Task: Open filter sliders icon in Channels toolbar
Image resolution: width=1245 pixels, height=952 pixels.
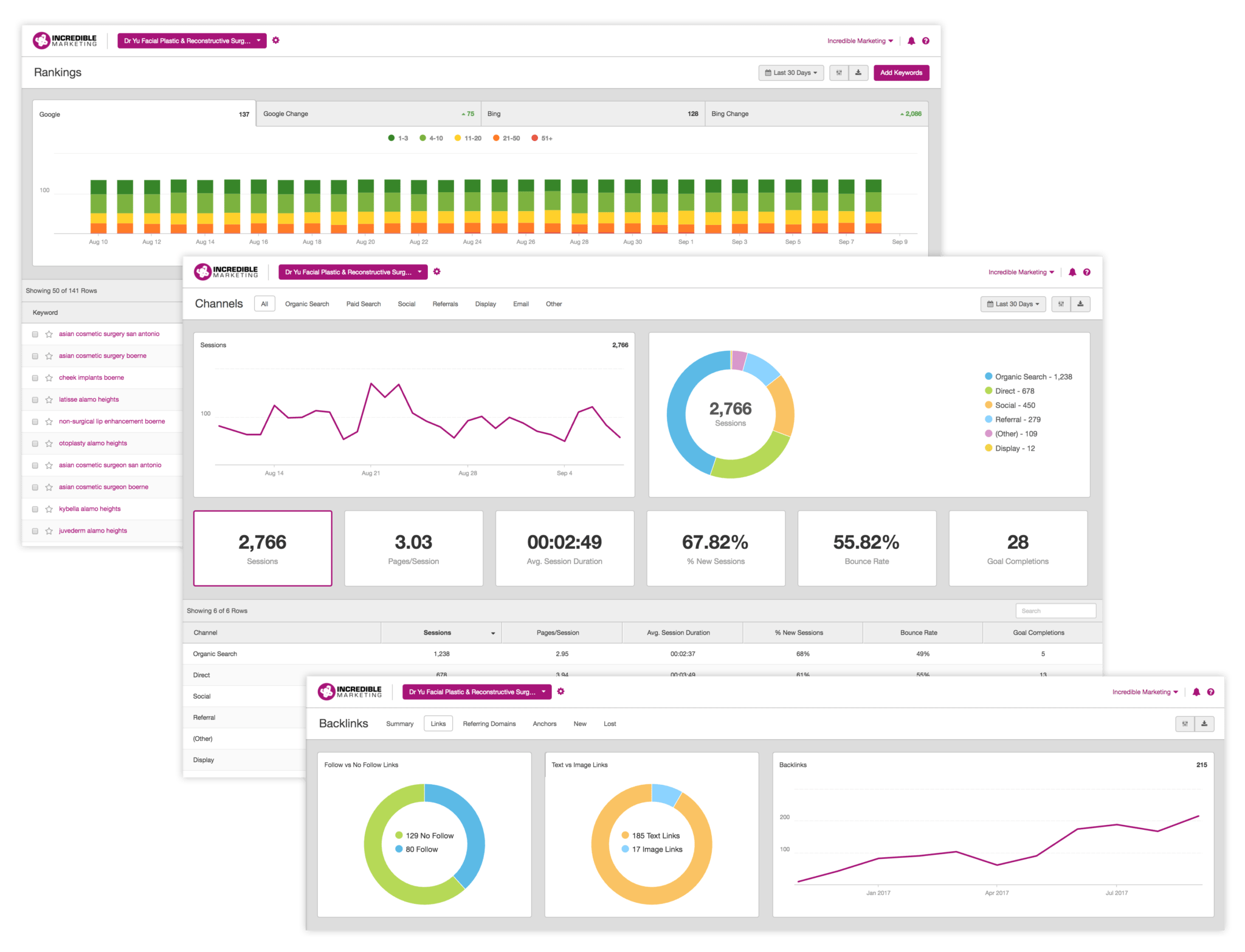Action: click(1061, 304)
